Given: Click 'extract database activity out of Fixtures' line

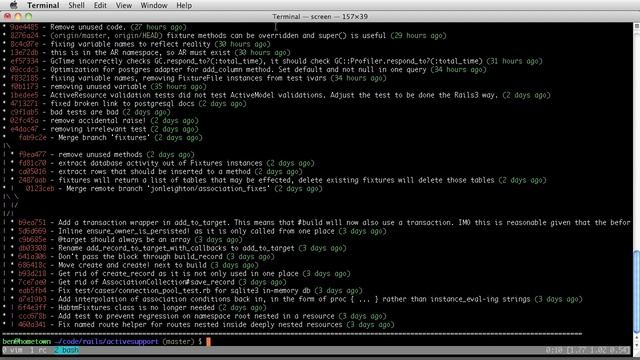Looking at the screenshot, I should coord(160,163).
